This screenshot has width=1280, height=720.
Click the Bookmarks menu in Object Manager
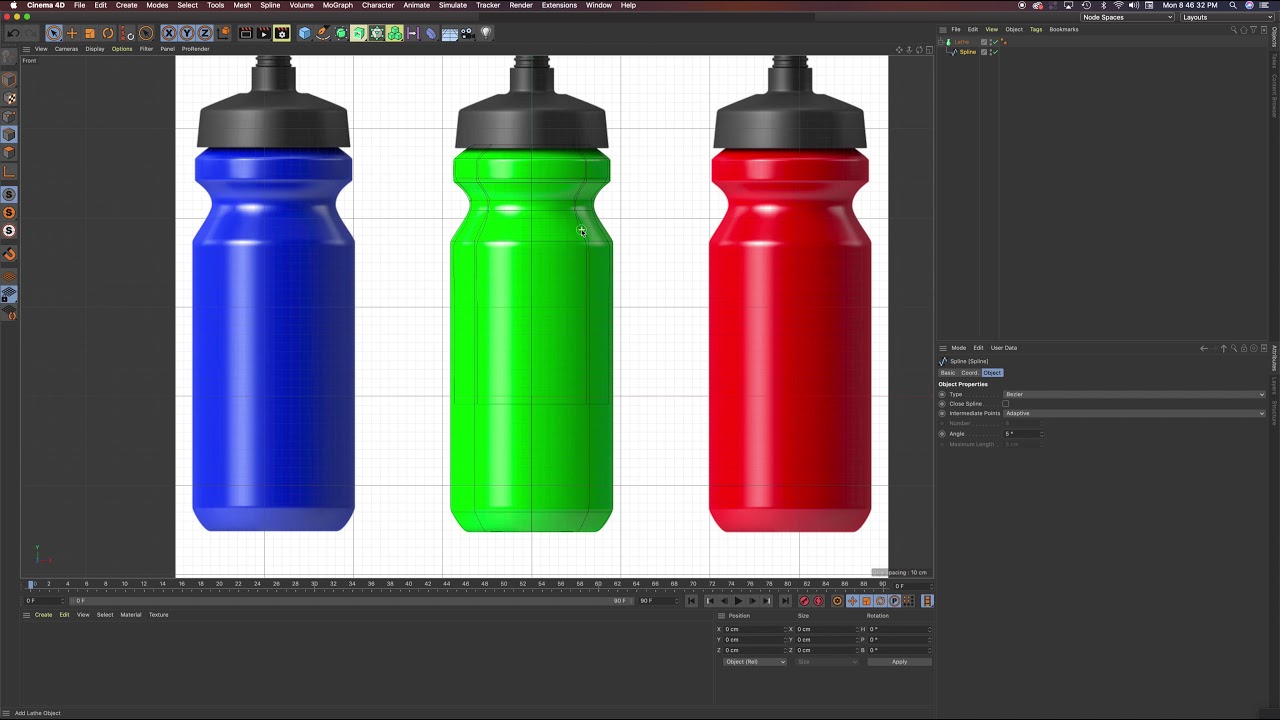pos(1064,29)
